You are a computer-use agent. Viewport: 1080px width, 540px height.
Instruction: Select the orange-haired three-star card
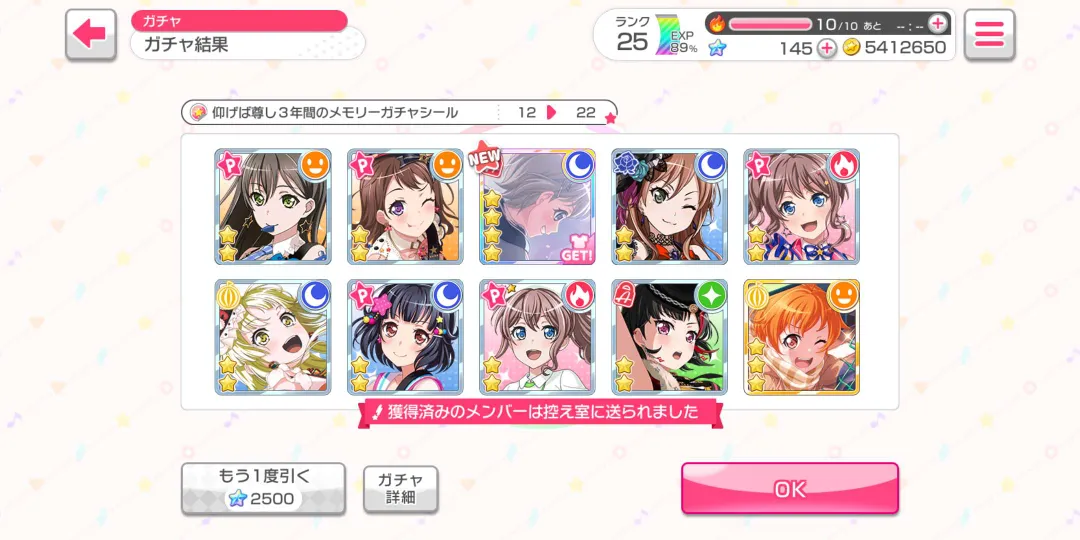click(x=802, y=337)
